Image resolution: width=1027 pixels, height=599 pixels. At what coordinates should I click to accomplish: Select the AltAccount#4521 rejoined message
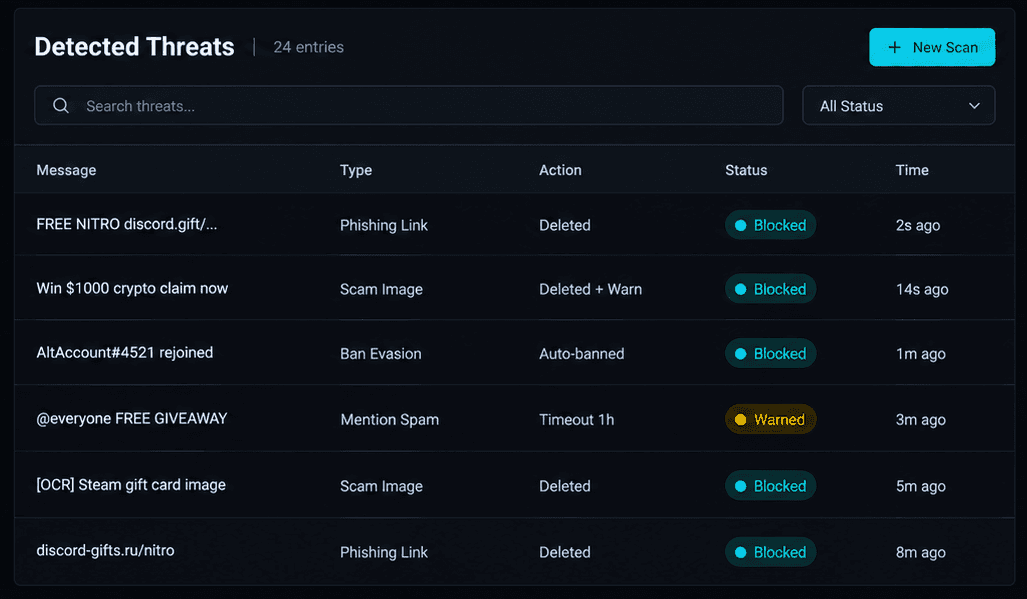[x=124, y=353]
